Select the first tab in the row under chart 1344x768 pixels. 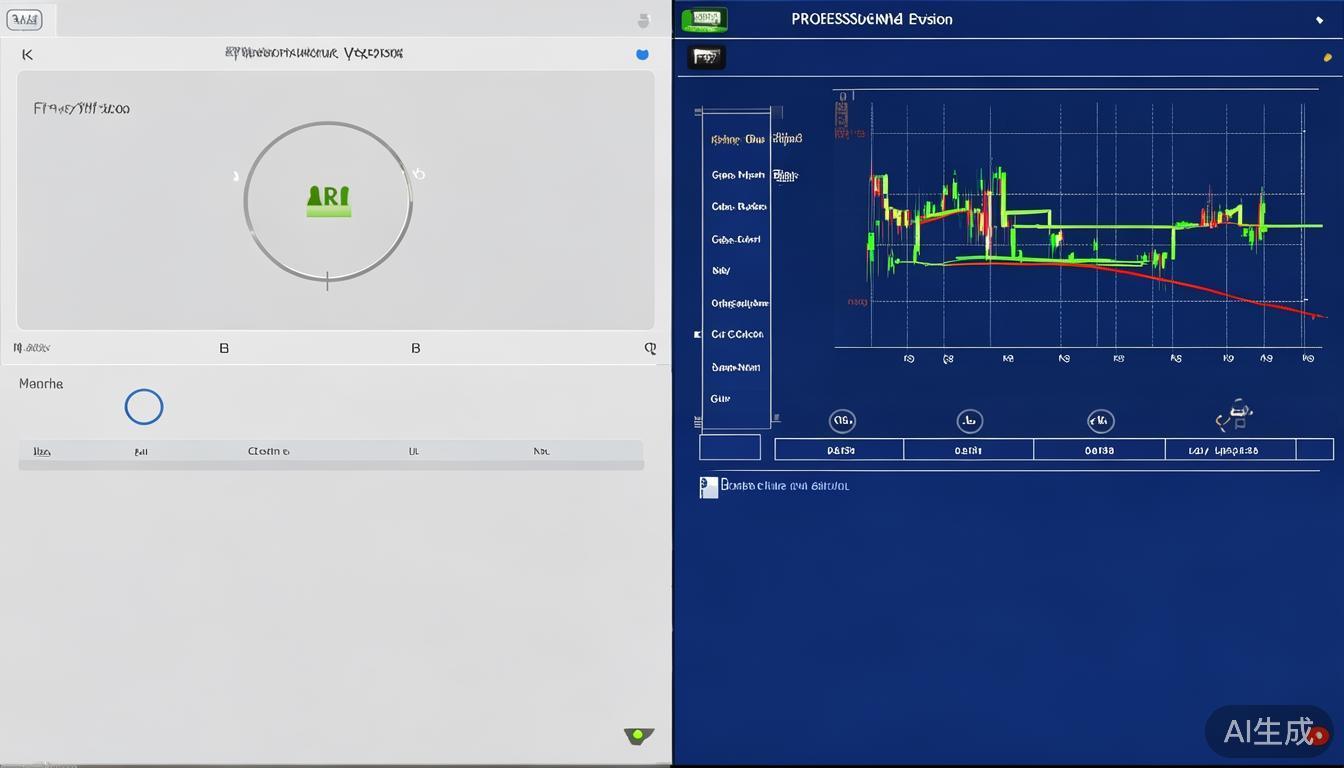[x=840, y=450]
